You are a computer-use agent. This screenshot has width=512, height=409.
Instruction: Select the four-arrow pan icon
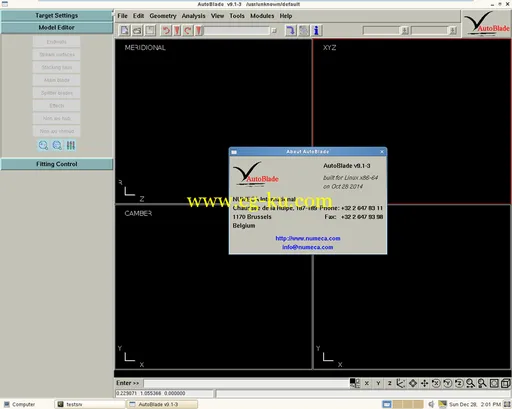click(x=424, y=383)
